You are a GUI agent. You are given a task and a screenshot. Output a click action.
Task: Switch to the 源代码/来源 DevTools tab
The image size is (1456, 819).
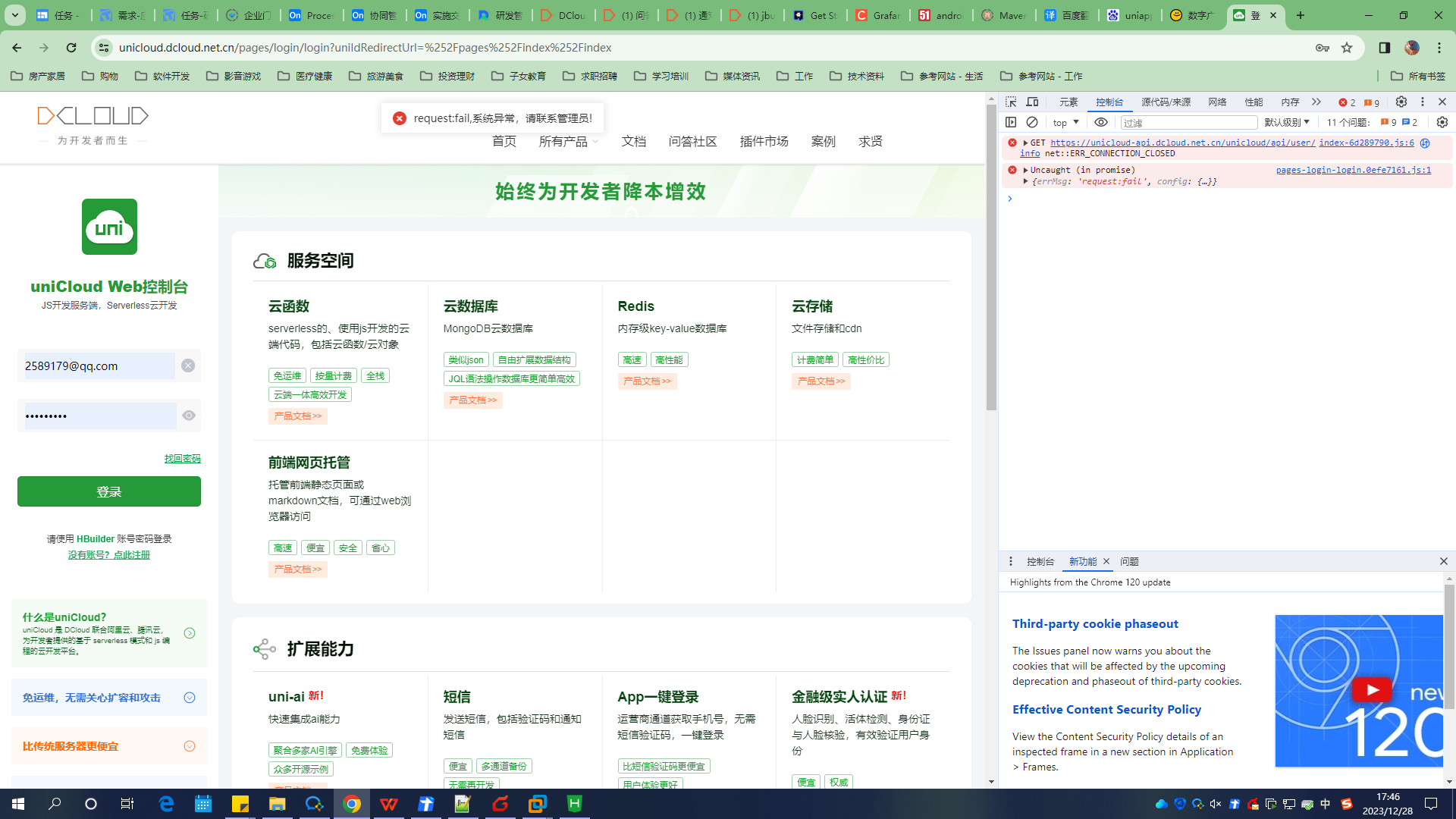click(x=1166, y=102)
